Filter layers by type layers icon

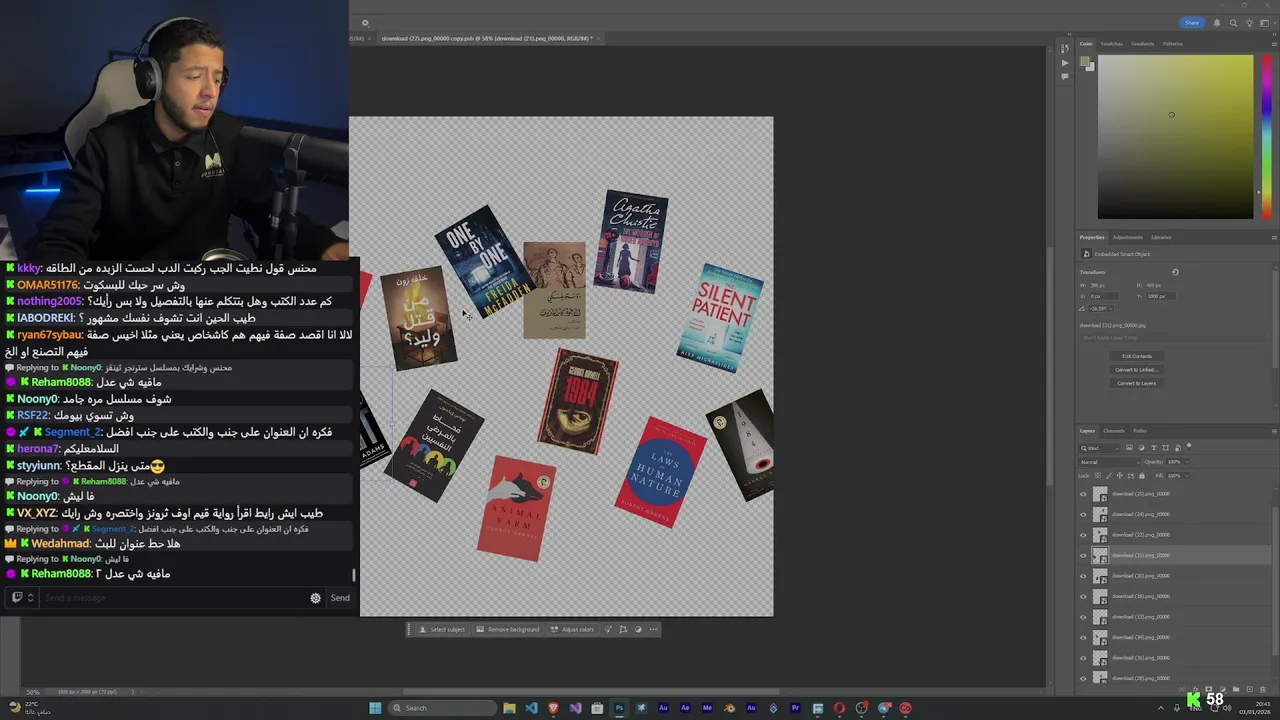pyautogui.click(x=1154, y=448)
